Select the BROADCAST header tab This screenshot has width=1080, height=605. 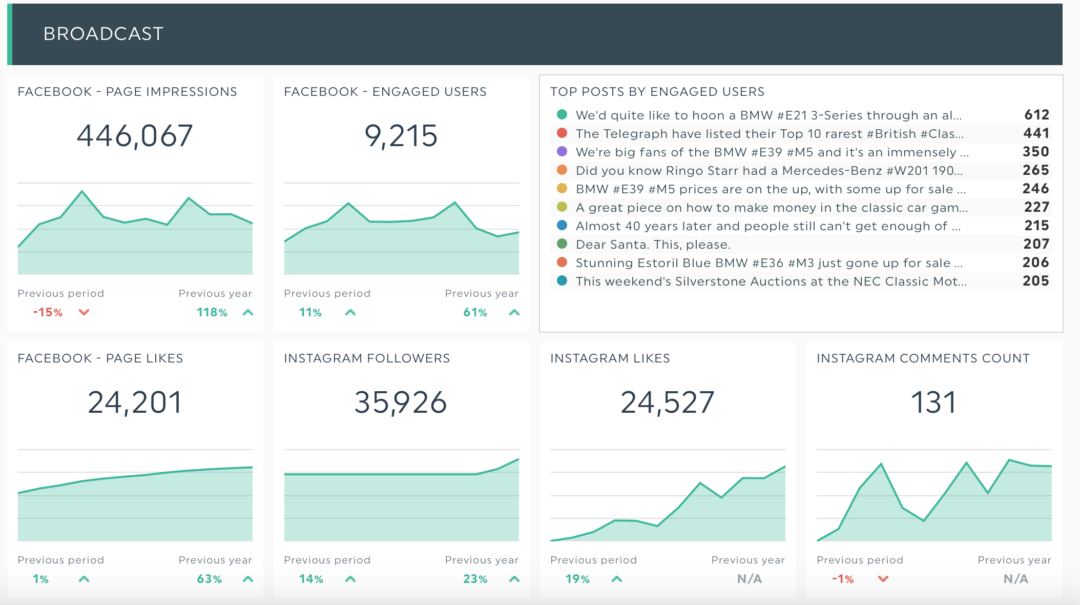[103, 33]
